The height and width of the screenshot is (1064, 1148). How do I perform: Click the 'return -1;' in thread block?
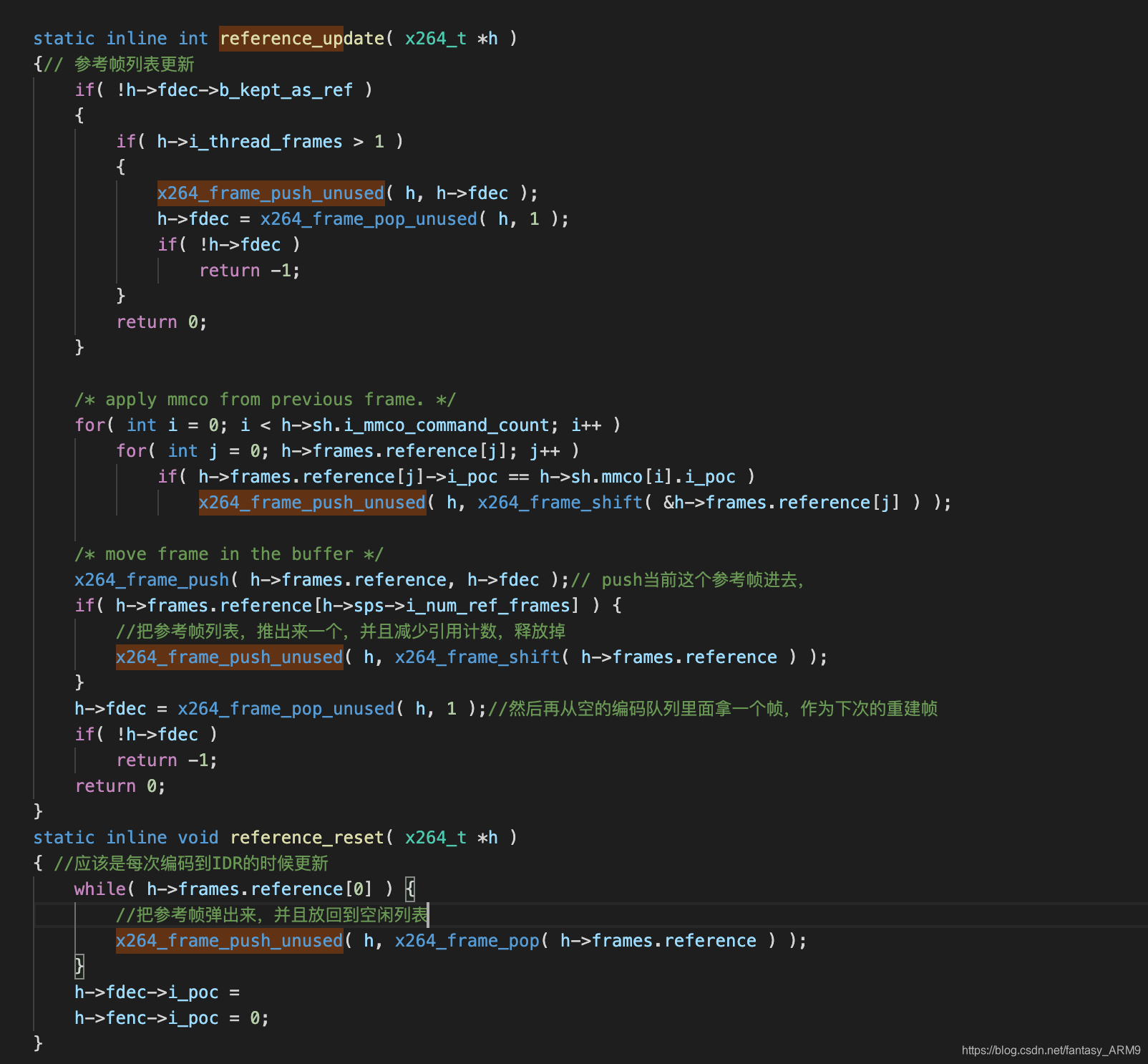[x=250, y=271]
